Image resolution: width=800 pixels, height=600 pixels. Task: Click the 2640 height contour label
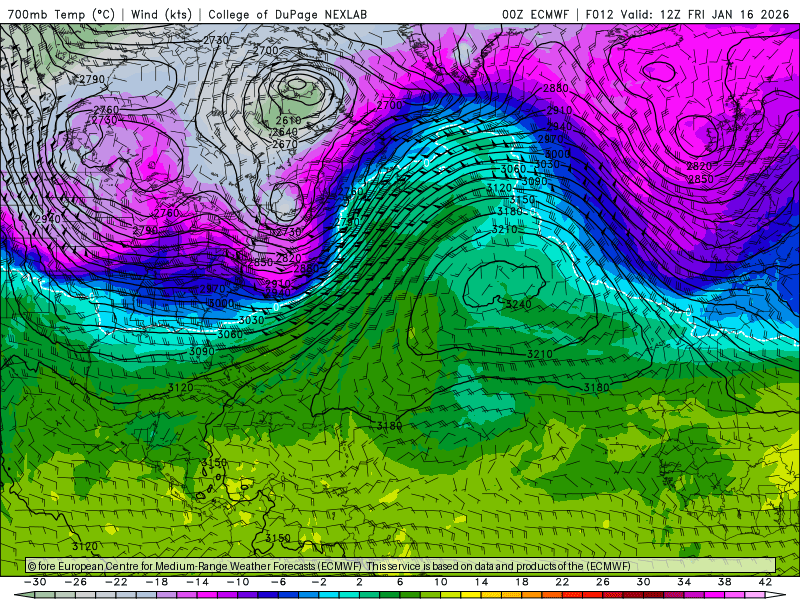point(285,132)
